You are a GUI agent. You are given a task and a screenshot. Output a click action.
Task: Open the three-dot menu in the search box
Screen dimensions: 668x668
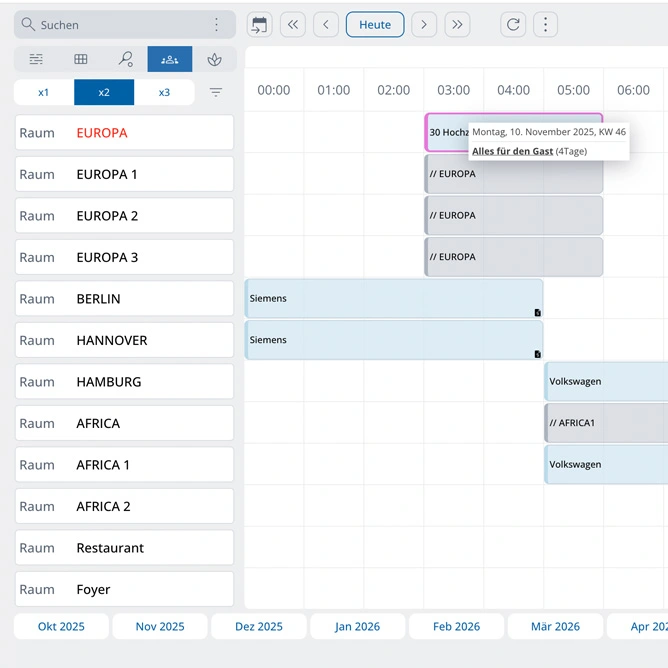point(217,25)
